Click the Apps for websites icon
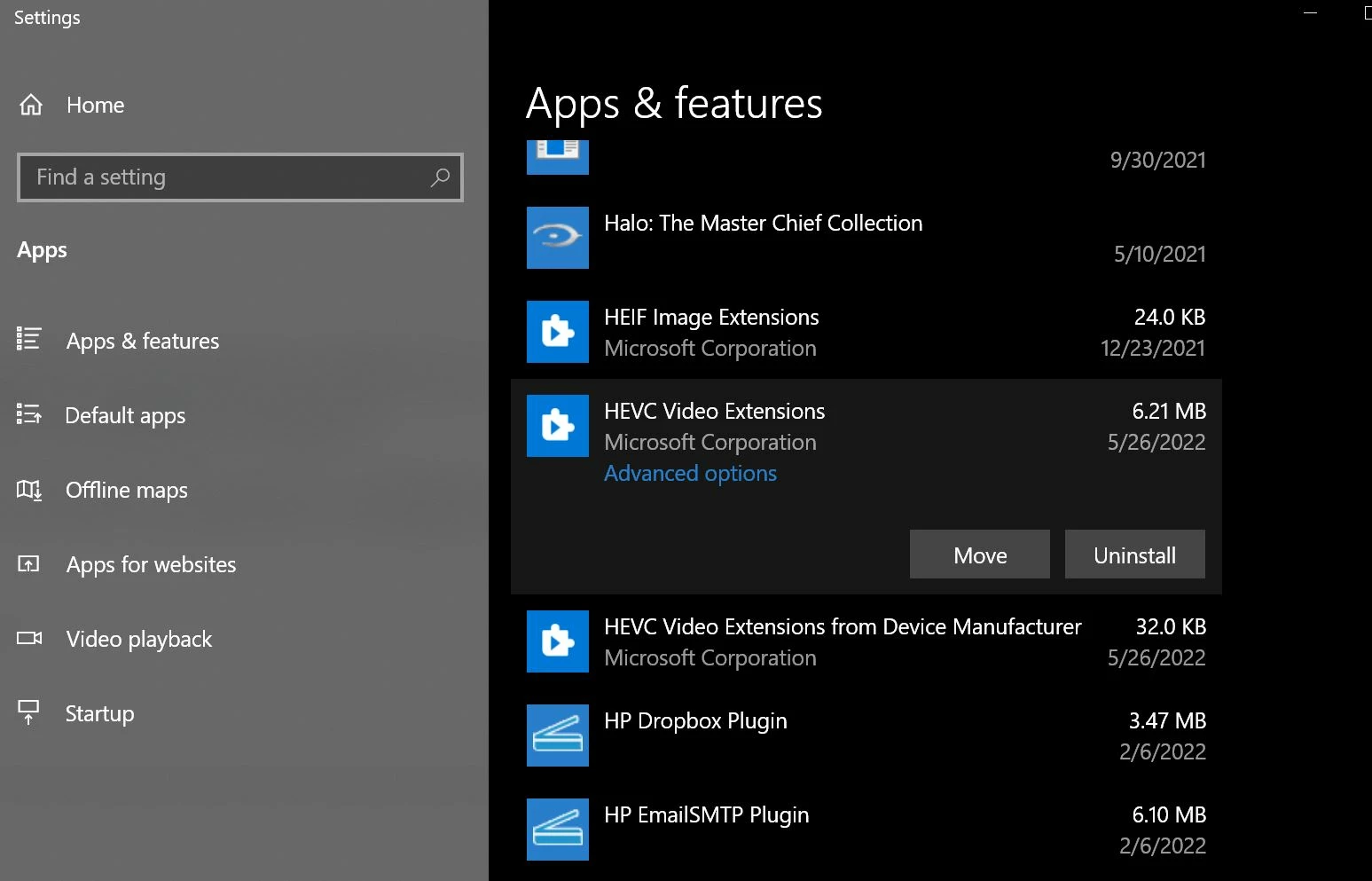The height and width of the screenshot is (881, 1372). coord(29,563)
